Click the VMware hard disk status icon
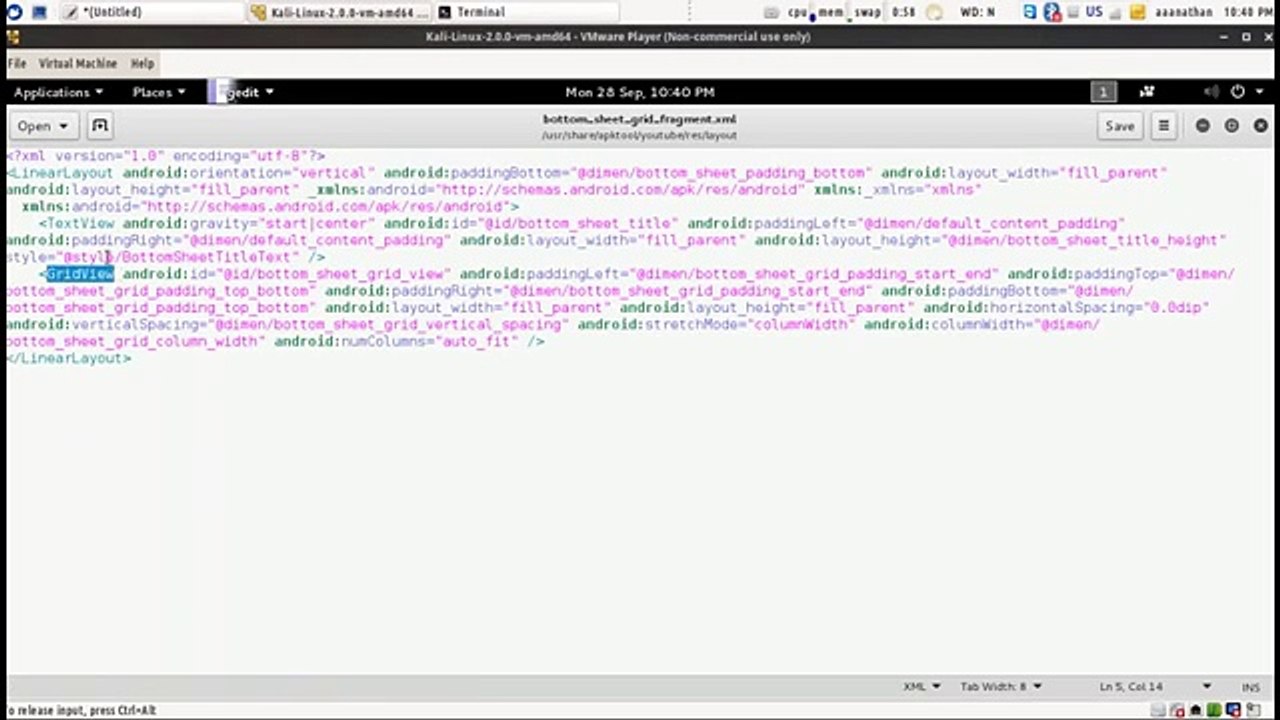 [1157, 711]
